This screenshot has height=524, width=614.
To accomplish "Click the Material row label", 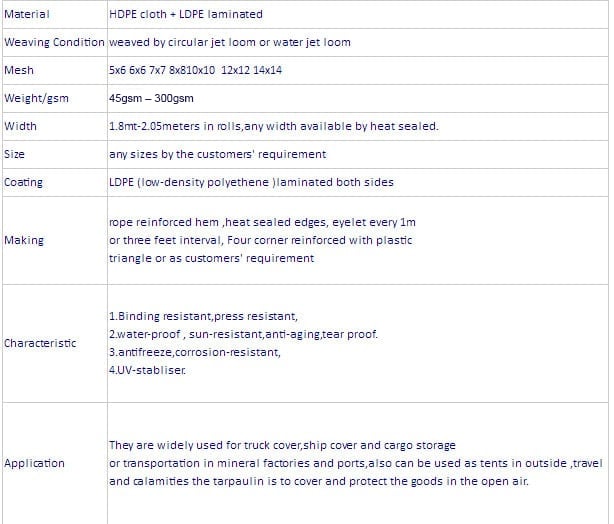I will pyautogui.click(x=27, y=14).
